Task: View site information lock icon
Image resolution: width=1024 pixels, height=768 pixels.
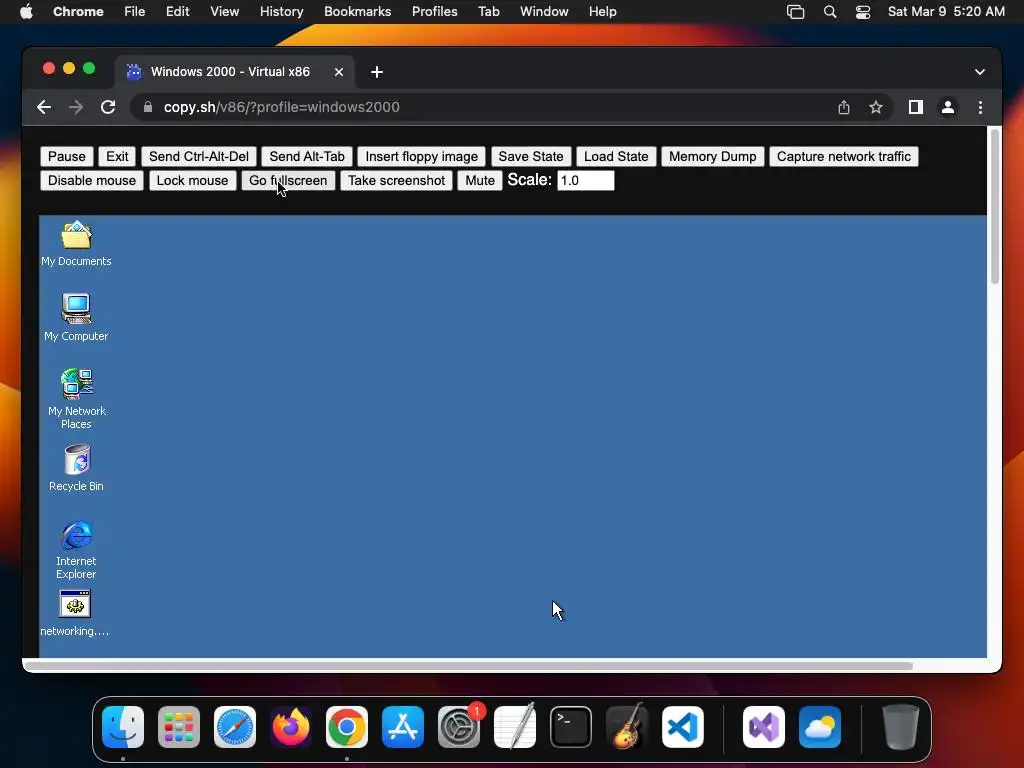Action: 148,107
